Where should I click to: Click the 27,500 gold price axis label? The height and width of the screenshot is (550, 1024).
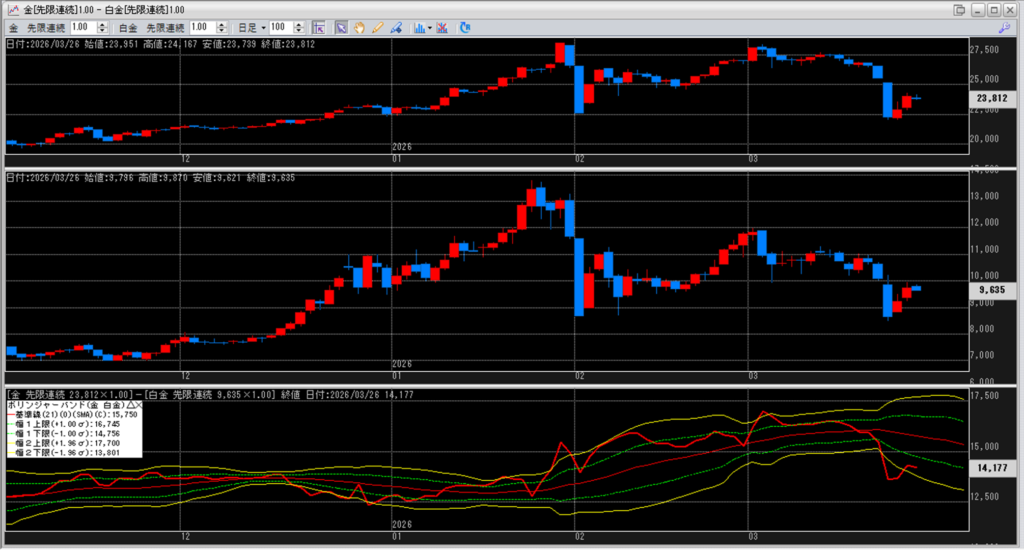click(x=985, y=50)
